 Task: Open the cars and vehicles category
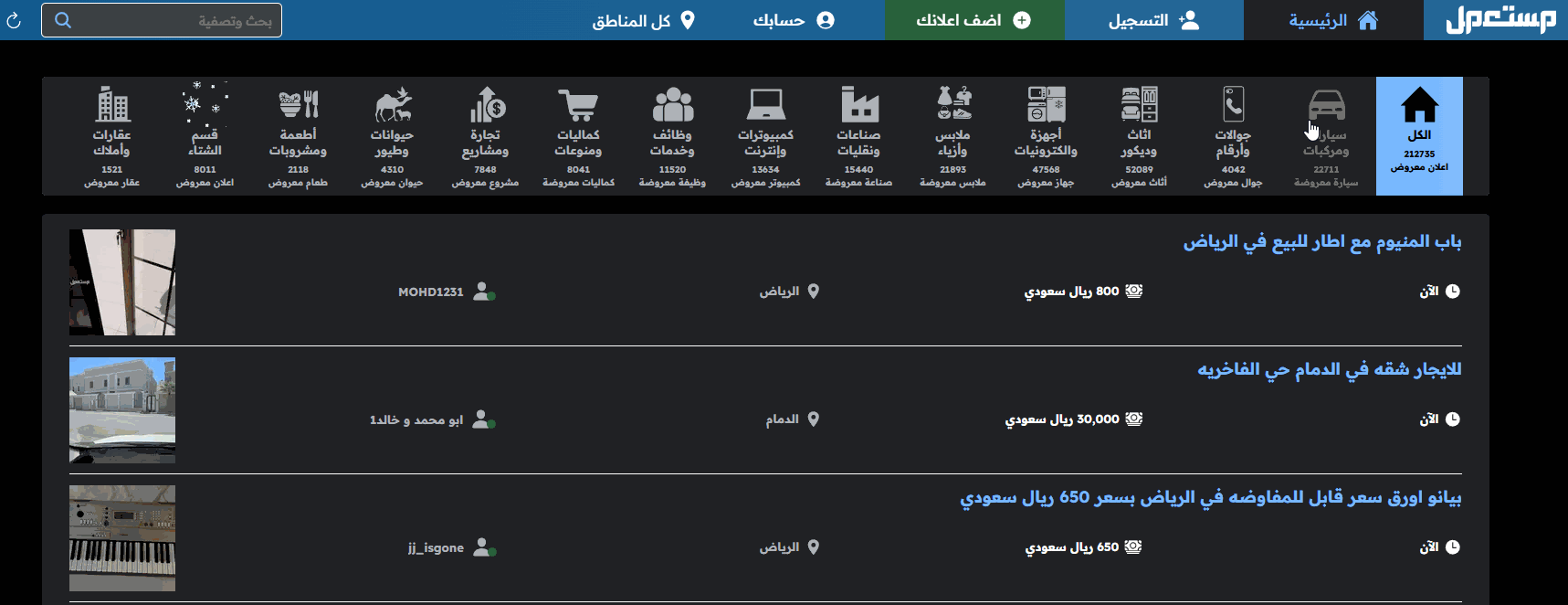pos(1326,136)
